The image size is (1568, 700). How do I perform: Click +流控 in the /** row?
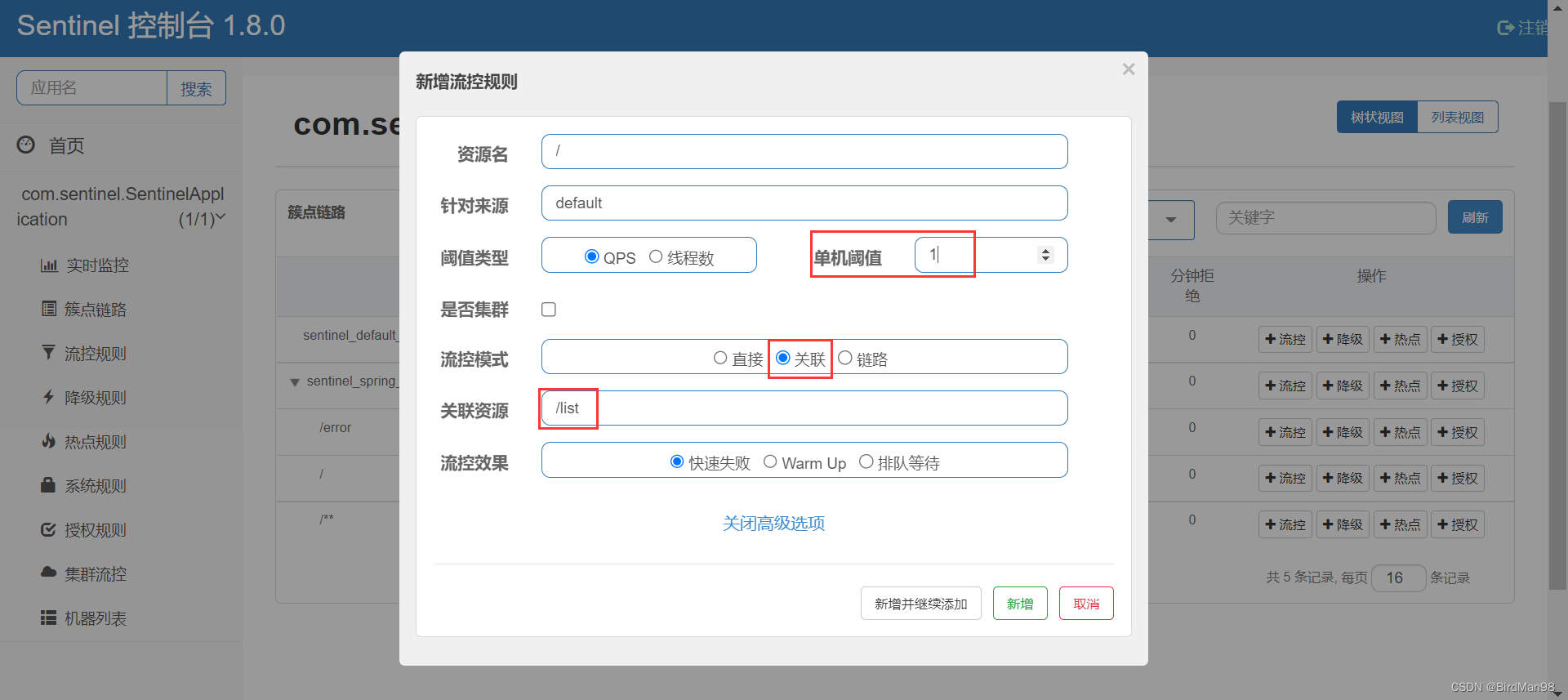point(1285,524)
